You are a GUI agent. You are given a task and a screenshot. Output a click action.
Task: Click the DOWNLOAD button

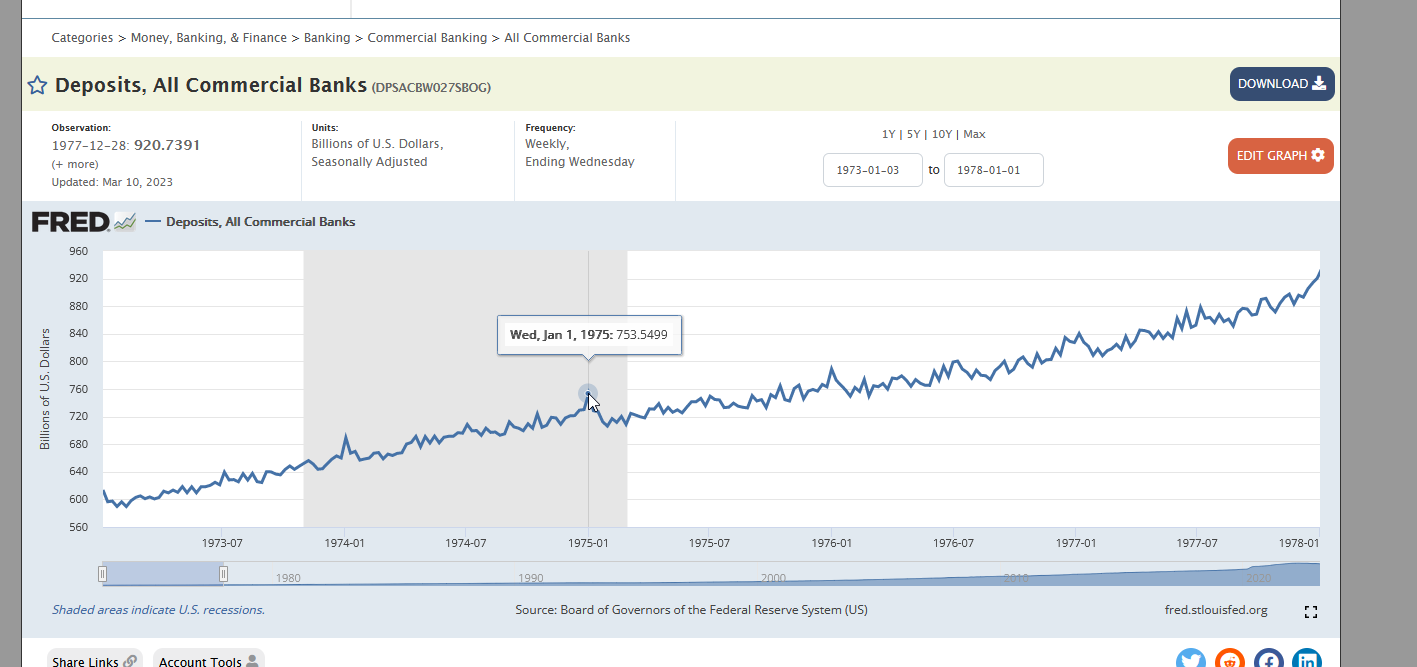pos(1282,84)
